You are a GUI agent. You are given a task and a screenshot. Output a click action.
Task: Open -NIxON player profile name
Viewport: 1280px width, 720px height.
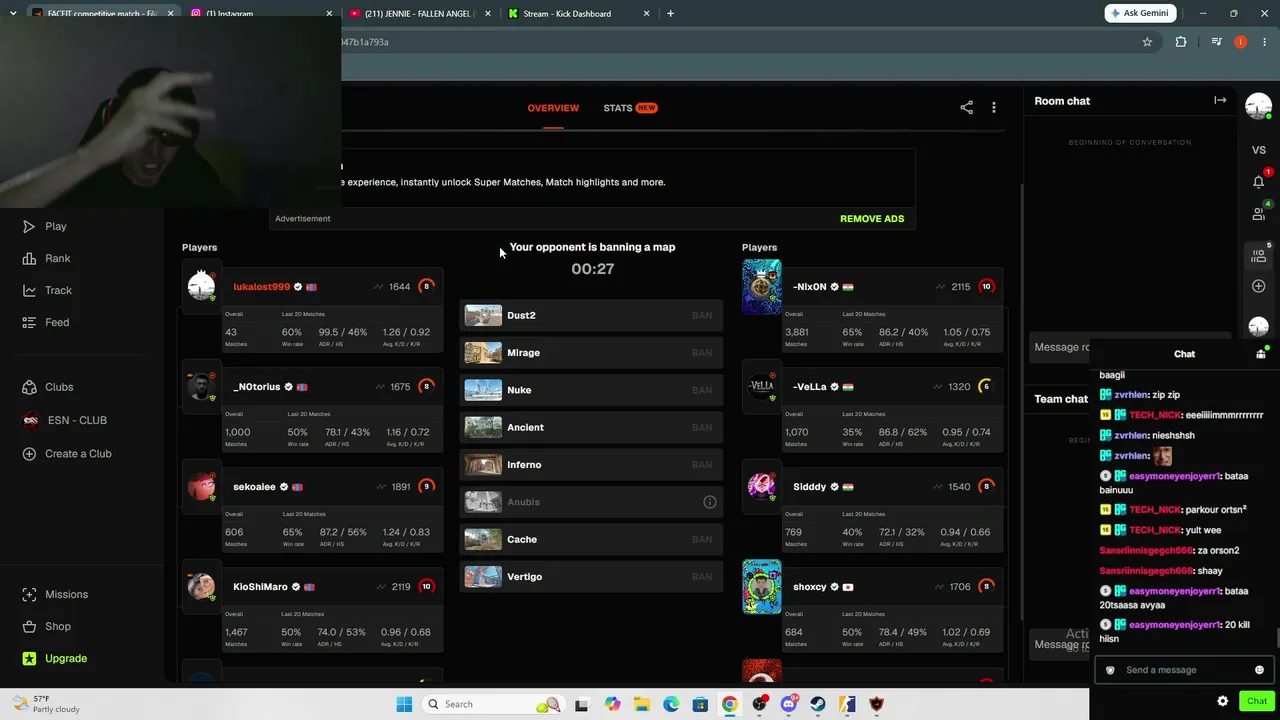[810, 287]
